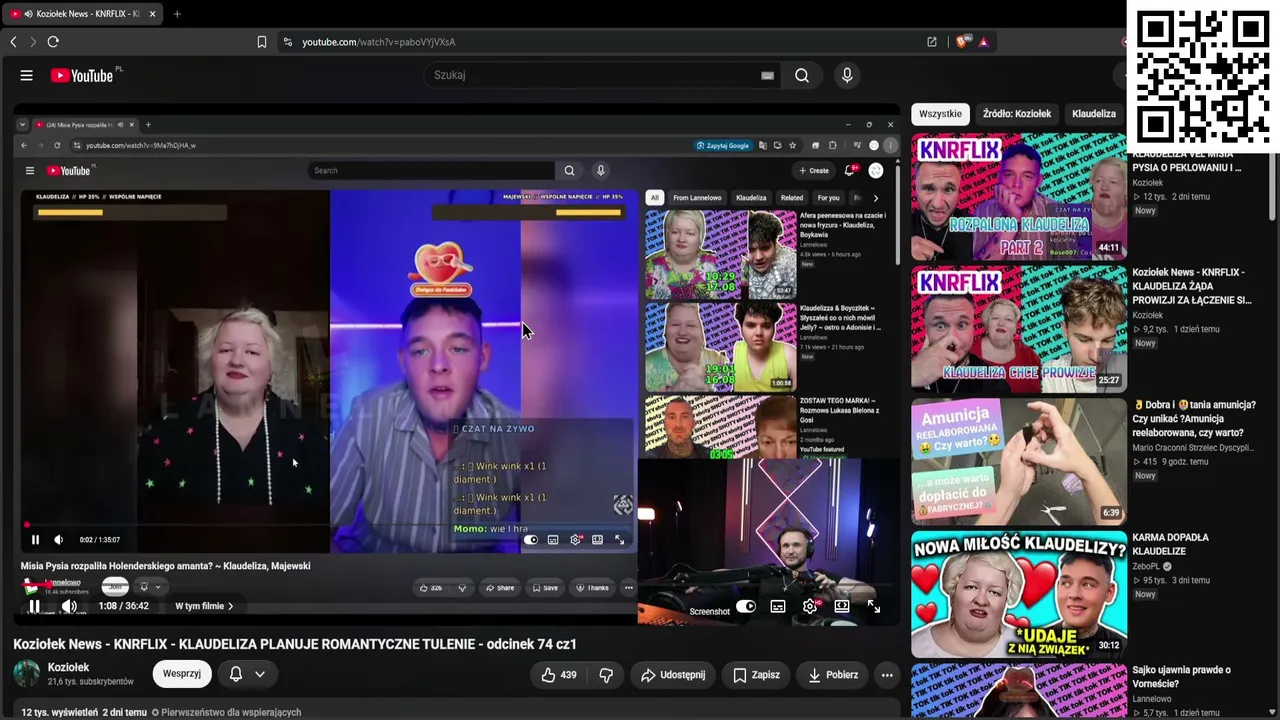Toggle autoplay switch next to the Screenshot label
Image resolution: width=1280 pixels, height=720 pixels.
746,607
